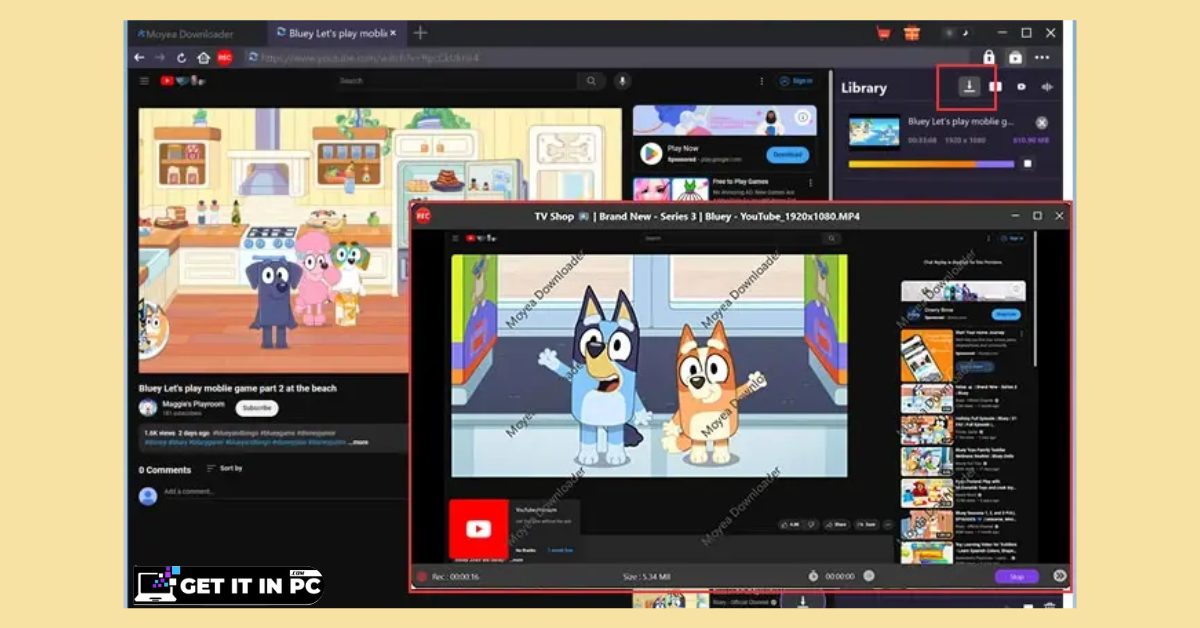Click the Stop button in recorder bar

coord(1017,577)
